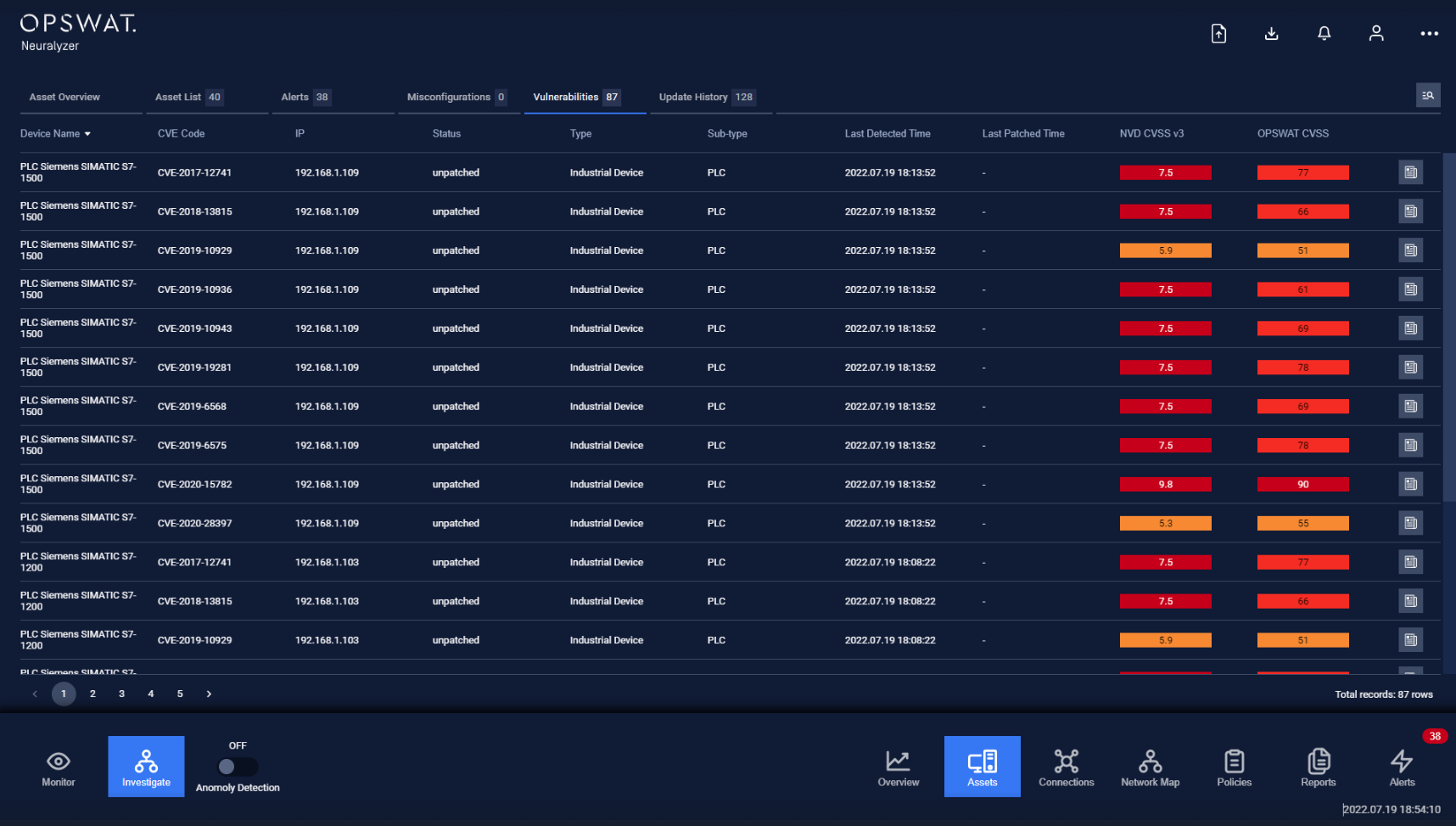Go to page 4 of results

151,694
